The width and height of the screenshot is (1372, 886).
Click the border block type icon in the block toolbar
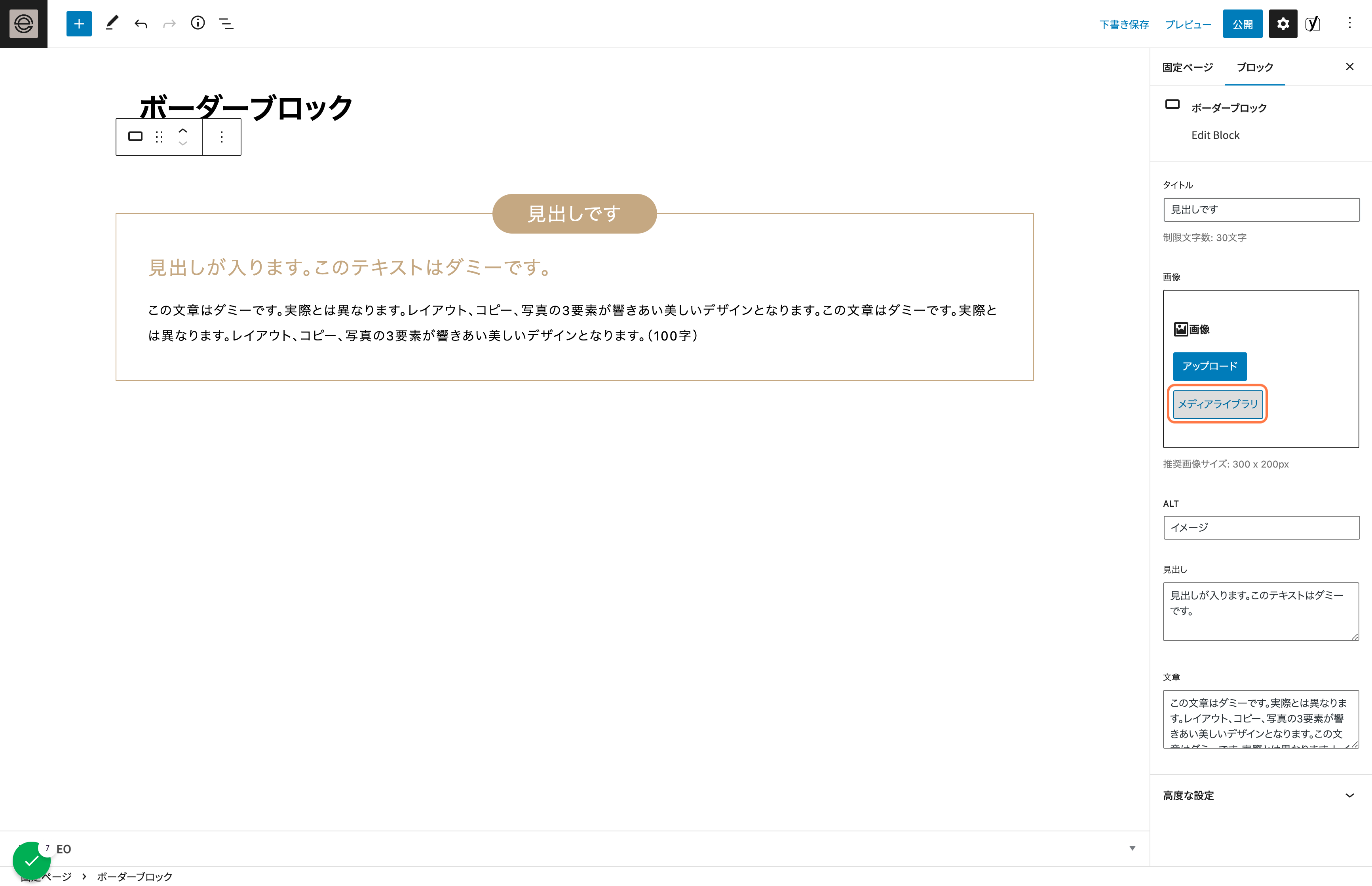[x=135, y=136]
